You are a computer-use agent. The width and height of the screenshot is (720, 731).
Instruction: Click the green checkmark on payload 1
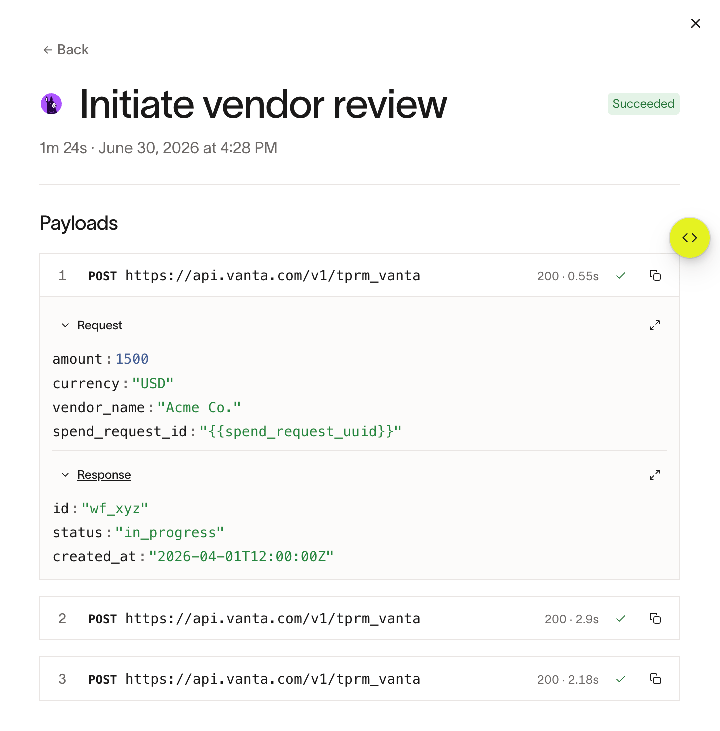tap(620, 276)
